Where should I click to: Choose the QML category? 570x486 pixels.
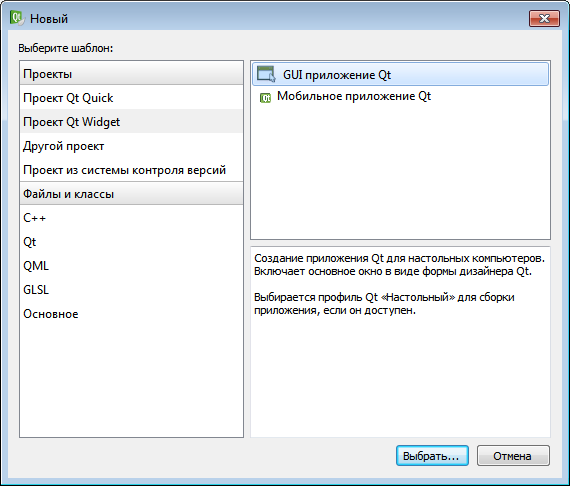click(131, 266)
